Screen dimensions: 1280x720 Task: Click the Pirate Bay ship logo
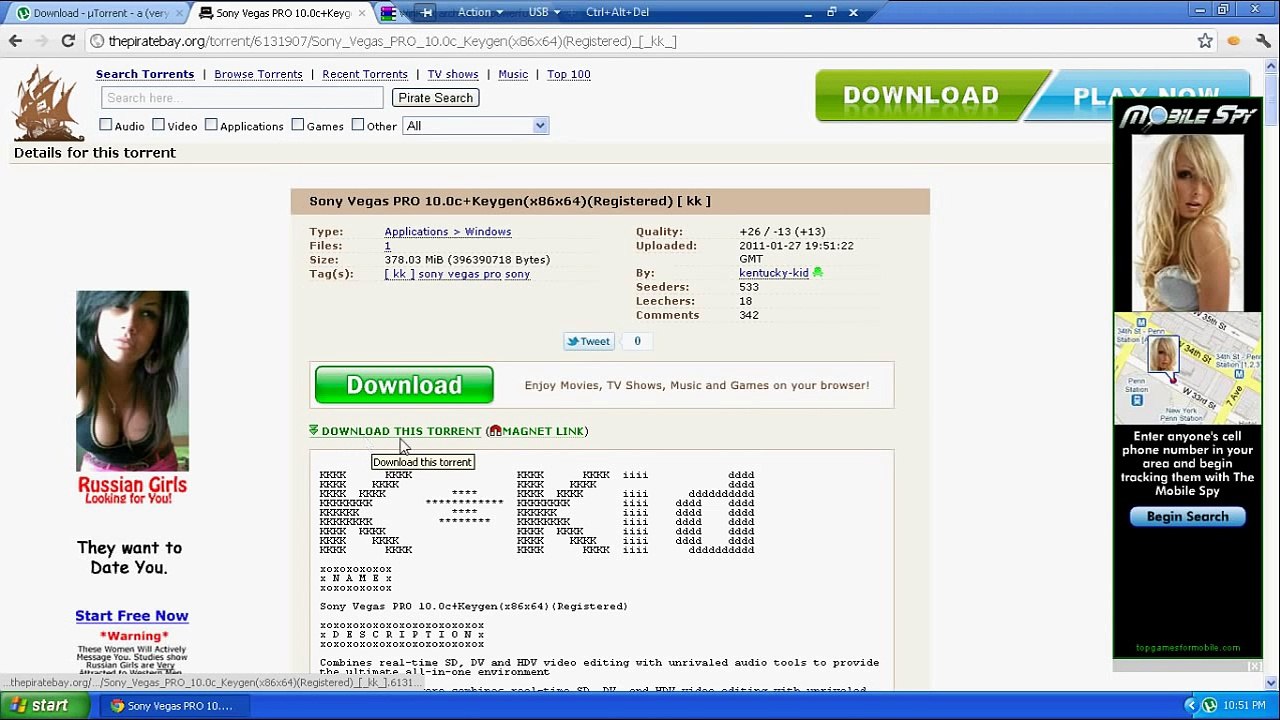coord(48,102)
